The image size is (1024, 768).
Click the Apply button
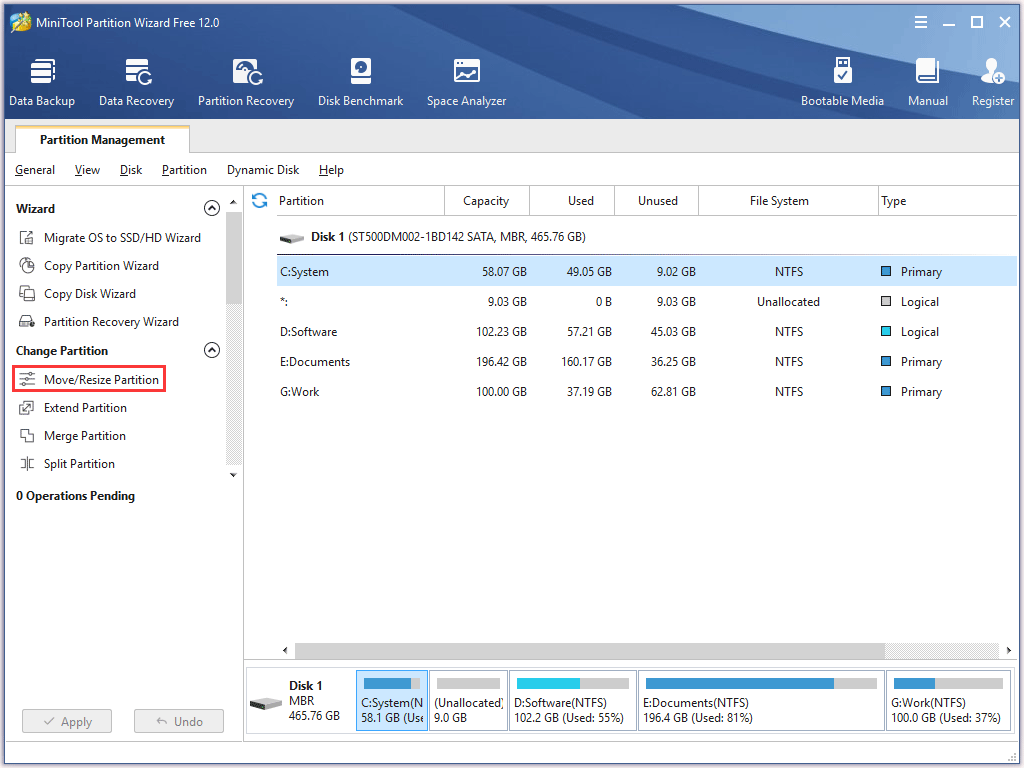coord(67,722)
